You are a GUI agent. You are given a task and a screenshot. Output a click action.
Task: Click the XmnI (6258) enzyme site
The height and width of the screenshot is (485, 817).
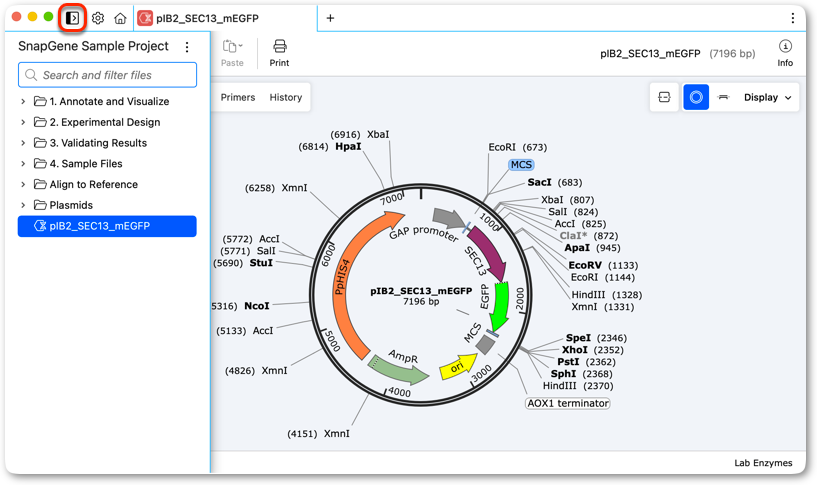coord(276,188)
